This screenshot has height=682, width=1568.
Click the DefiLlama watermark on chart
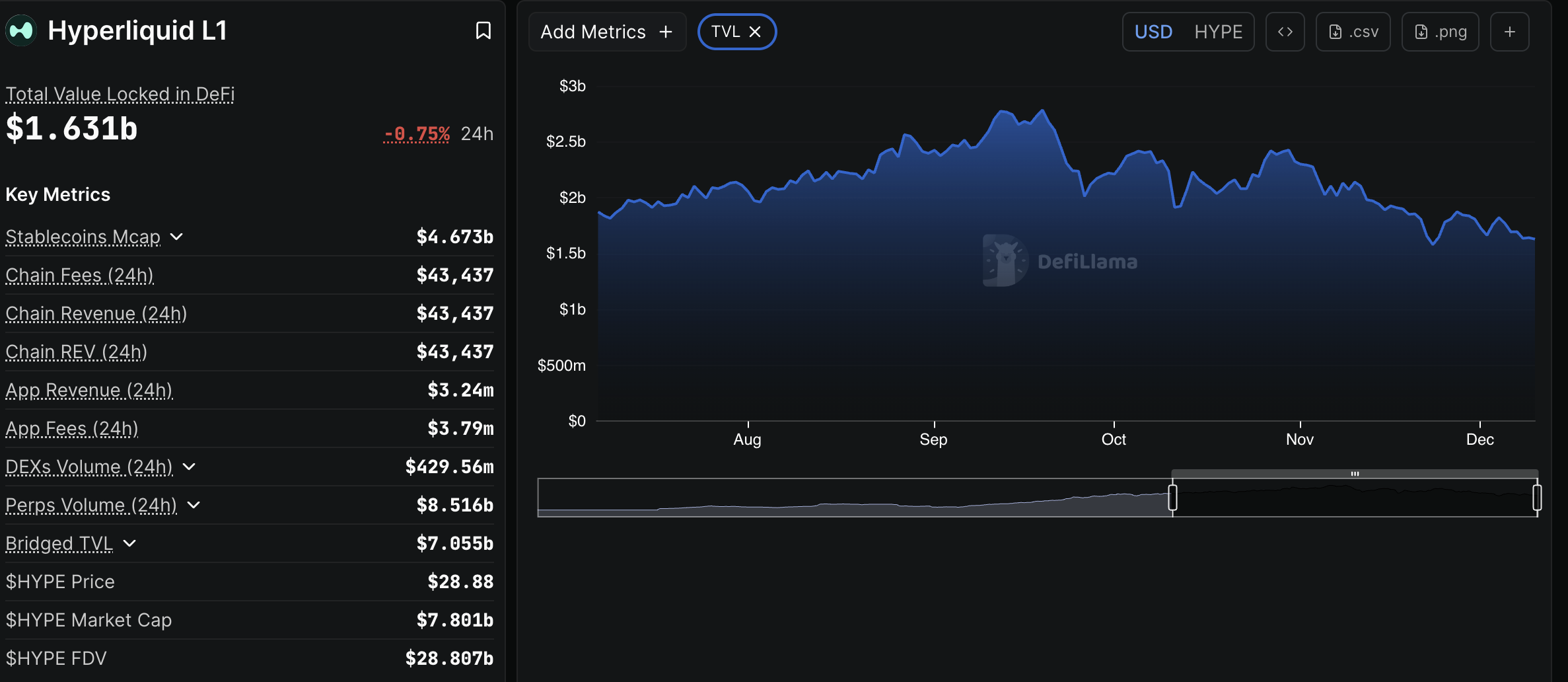point(1060,260)
